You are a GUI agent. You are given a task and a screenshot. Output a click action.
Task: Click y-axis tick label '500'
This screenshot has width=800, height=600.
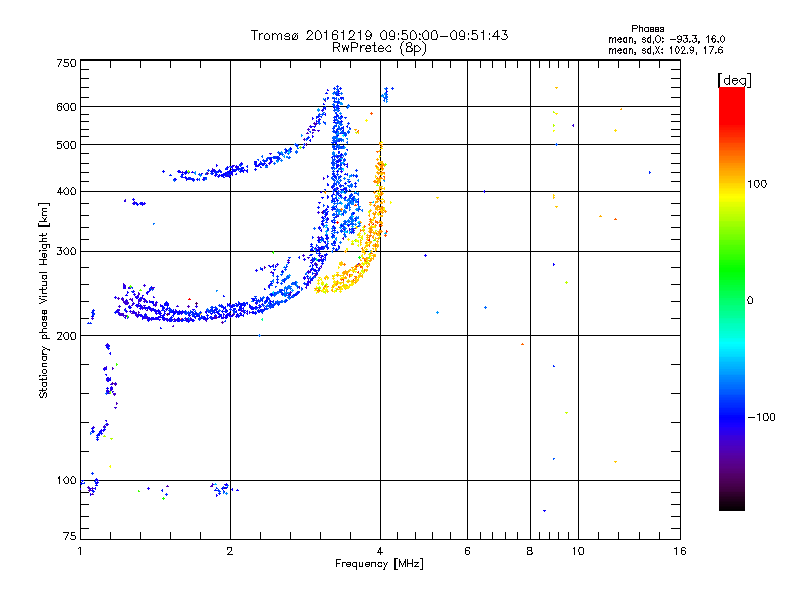[66, 145]
